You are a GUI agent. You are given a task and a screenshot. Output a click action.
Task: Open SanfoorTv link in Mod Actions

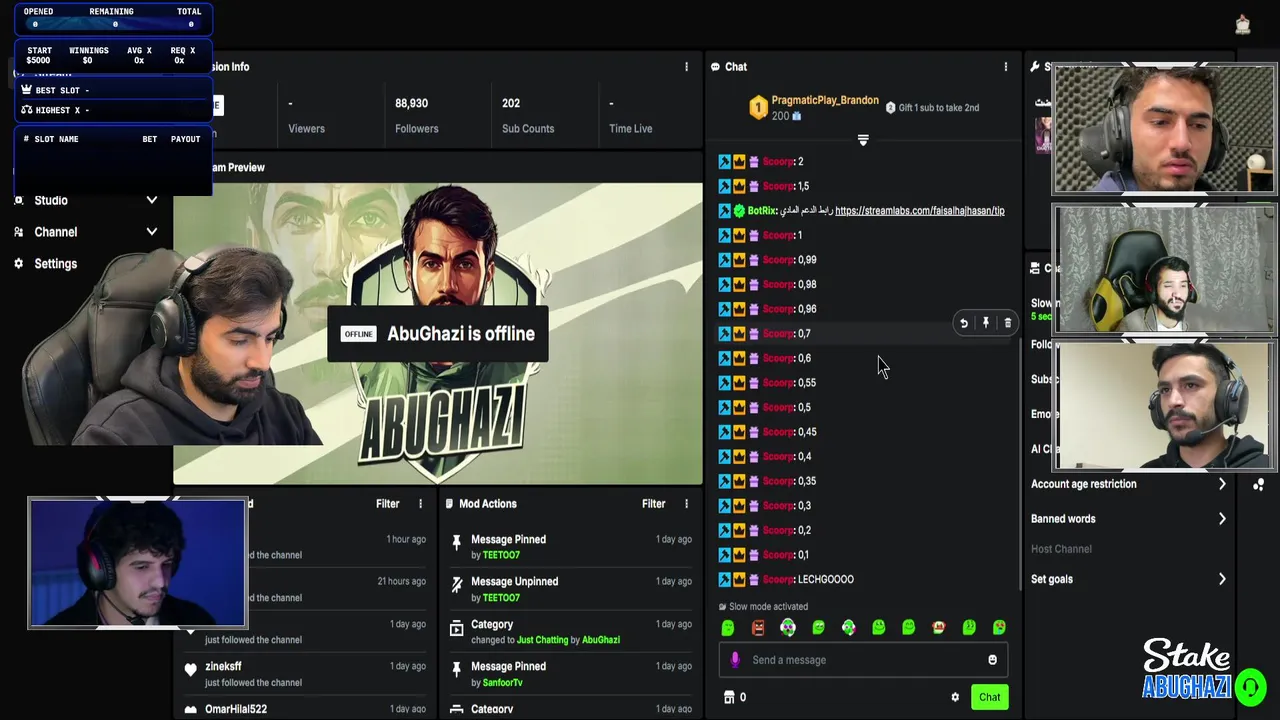click(x=502, y=683)
